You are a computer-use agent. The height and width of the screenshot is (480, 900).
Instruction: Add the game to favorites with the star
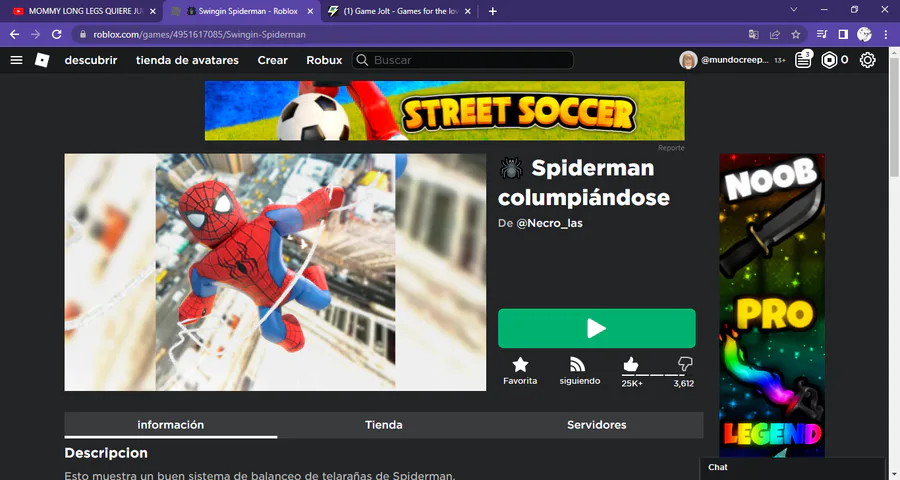pyautogui.click(x=520, y=365)
